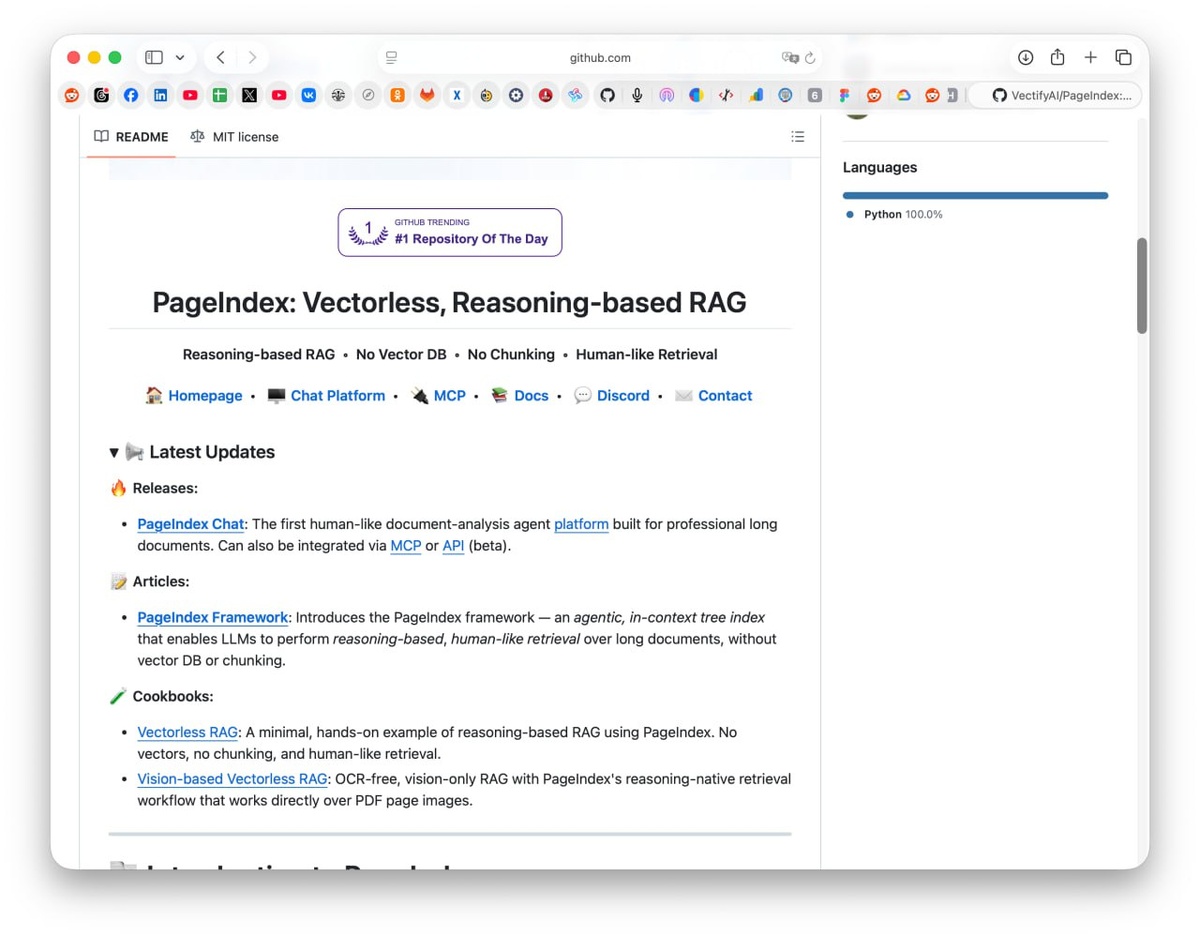Open the X (Twitter) pinned tab
Viewport: 1200px width, 936px height.
pyautogui.click(x=249, y=95)
